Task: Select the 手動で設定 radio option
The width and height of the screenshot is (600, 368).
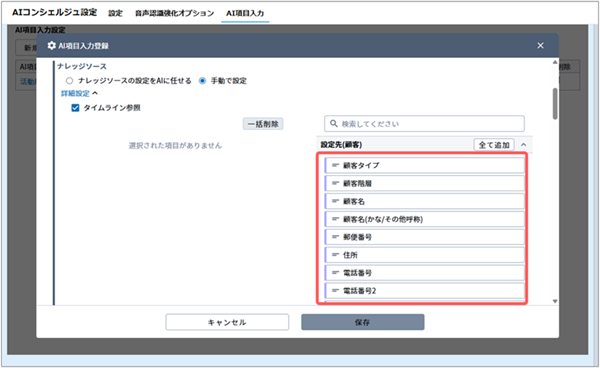Action: pyautogui.click(x=202, y=81)
